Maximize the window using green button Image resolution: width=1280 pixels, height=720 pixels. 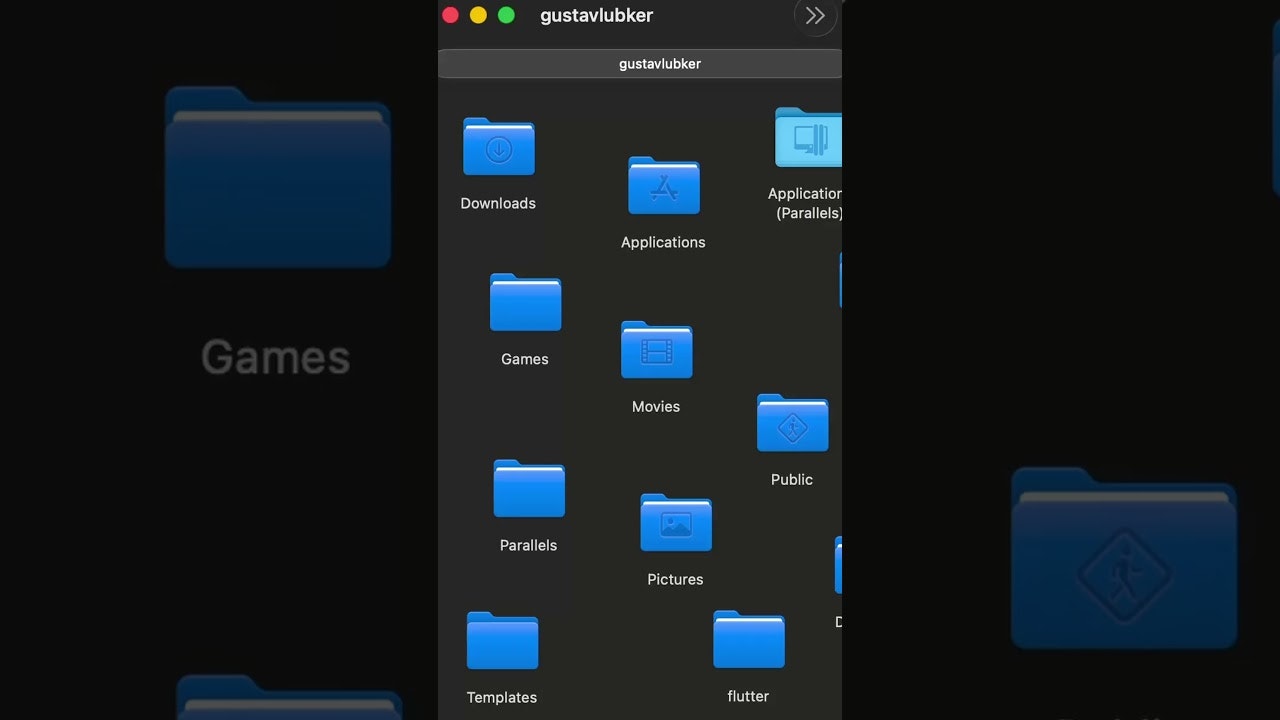click(506, 15)
